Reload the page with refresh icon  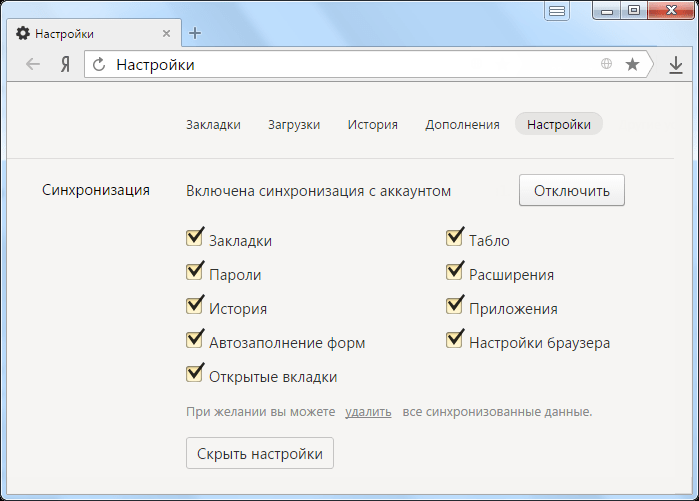[x=99, y=65]
